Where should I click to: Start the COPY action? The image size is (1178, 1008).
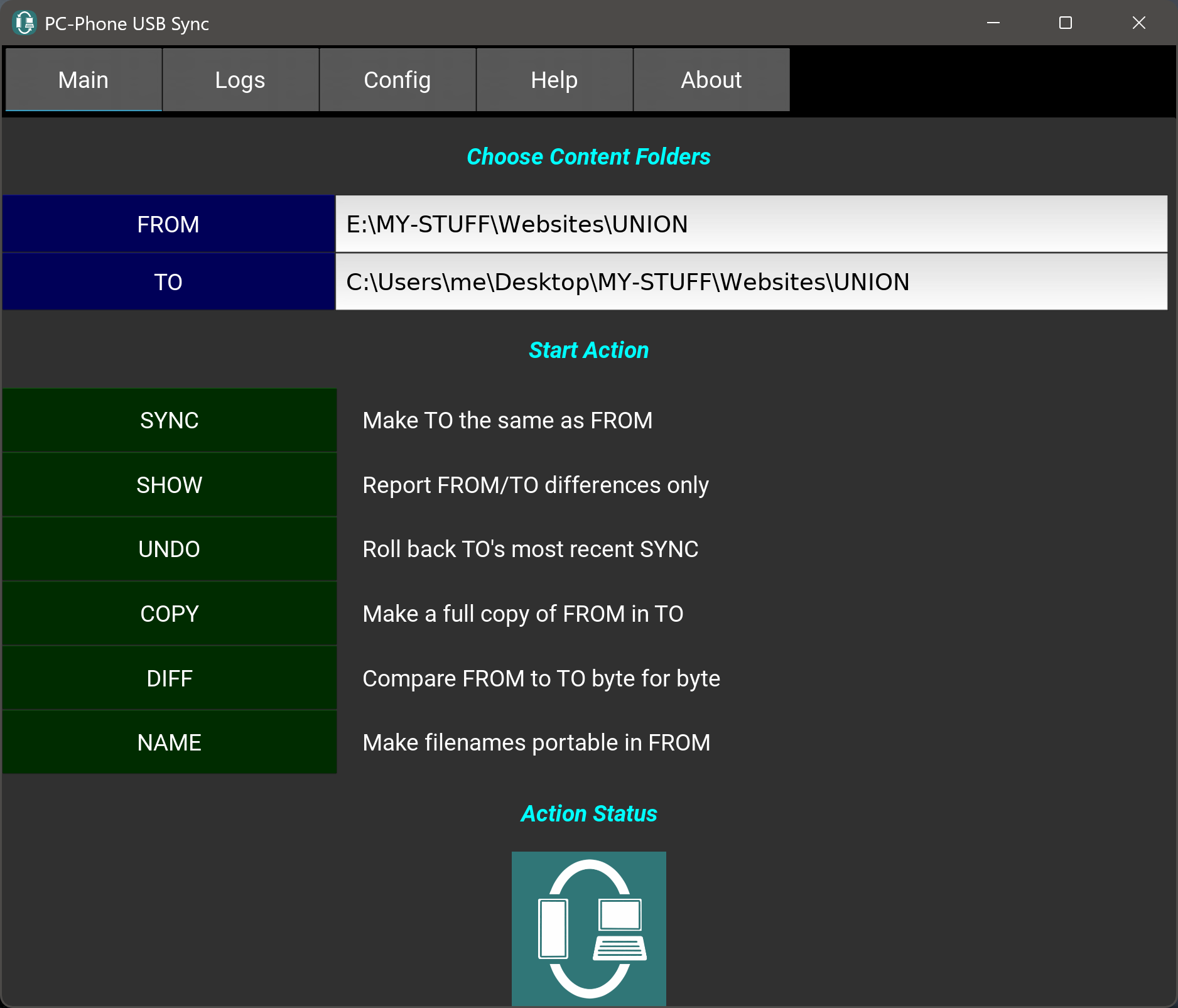170,614
